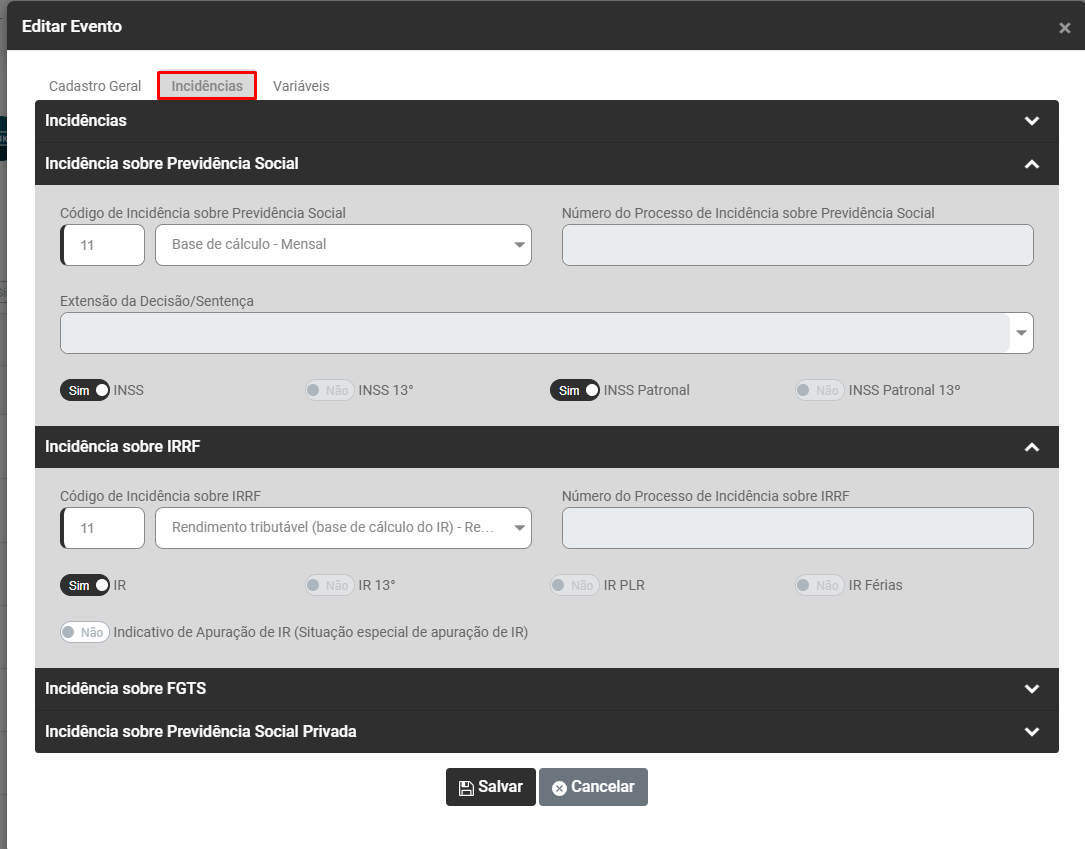Open the Variáveis tab
This screenshot has width=1085, height=849.
pos(301,86)
